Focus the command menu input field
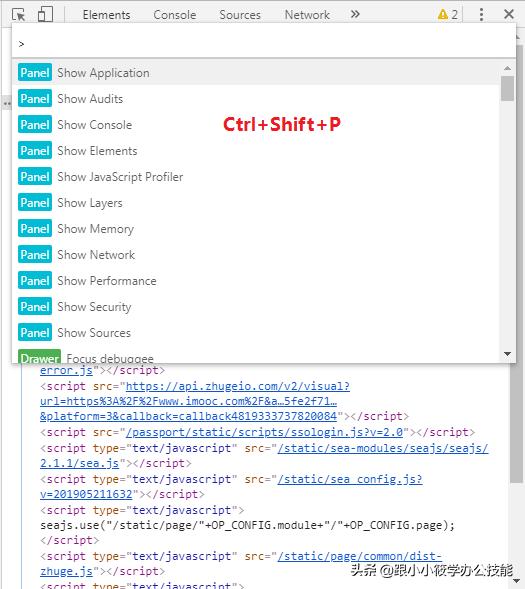The width and height of the screenshot is (525, 589). pyautogui.click(x=264, y=44)
